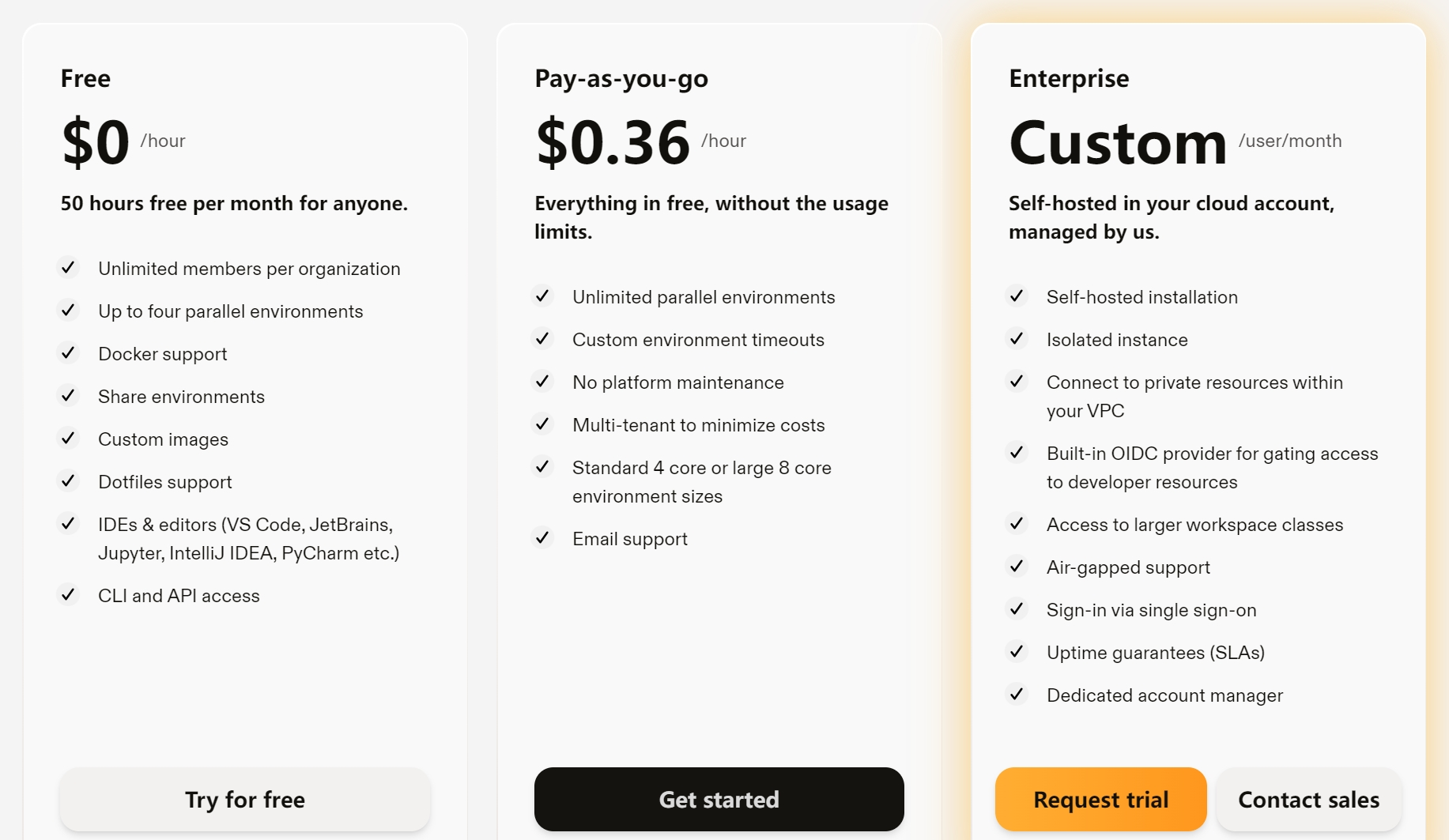The width and height of the screenshot is (1449, 840).
Task: Click the checkmark by Air-gapped support
Action: [1017, 567]
